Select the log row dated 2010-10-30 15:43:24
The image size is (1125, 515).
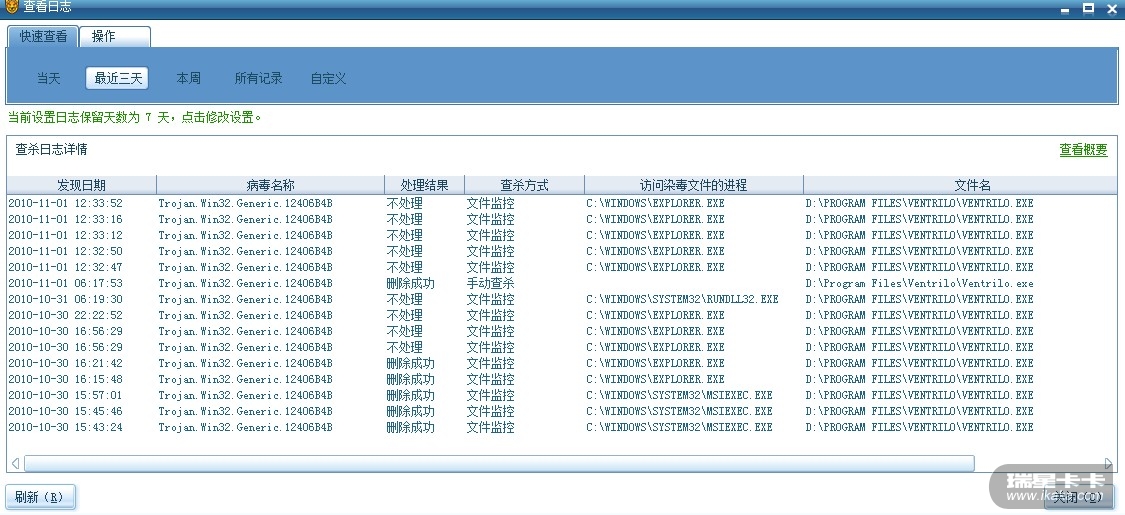[562, 427]
